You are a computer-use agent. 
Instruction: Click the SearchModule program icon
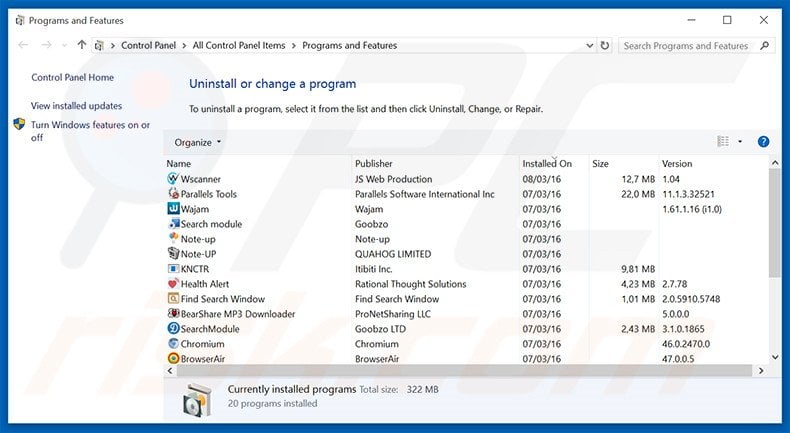click(173, 329)
